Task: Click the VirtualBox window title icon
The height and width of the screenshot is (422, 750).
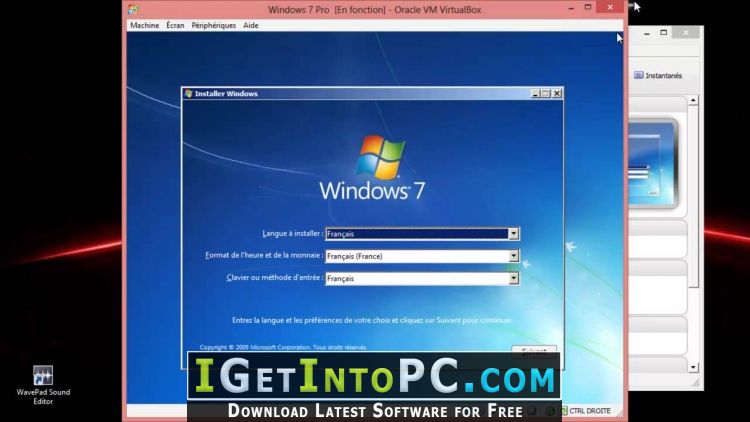Action: (x=133, y=9)
